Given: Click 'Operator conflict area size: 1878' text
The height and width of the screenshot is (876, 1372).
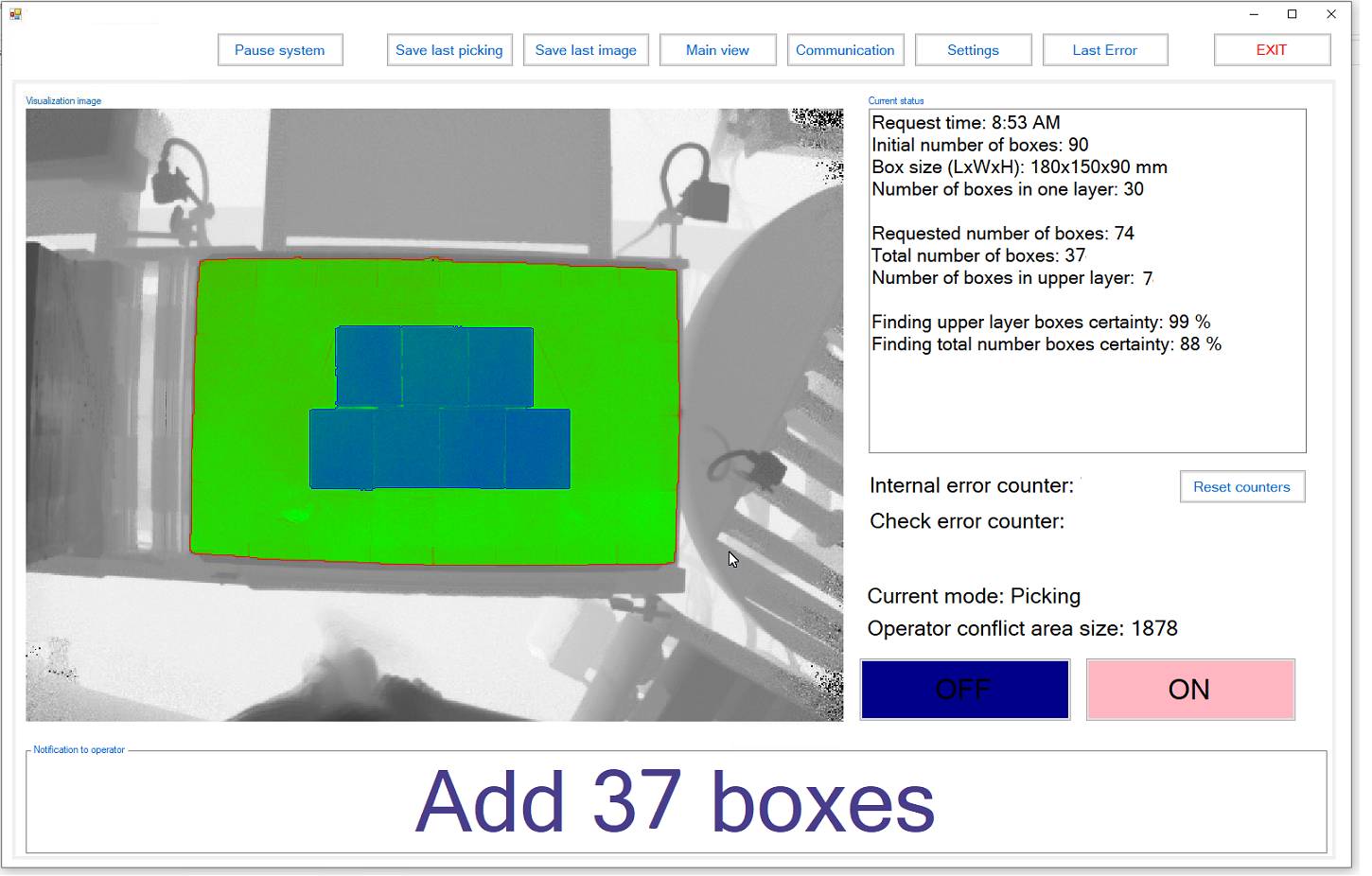Looking at the screenshot, I should [x=1022, y=629].
